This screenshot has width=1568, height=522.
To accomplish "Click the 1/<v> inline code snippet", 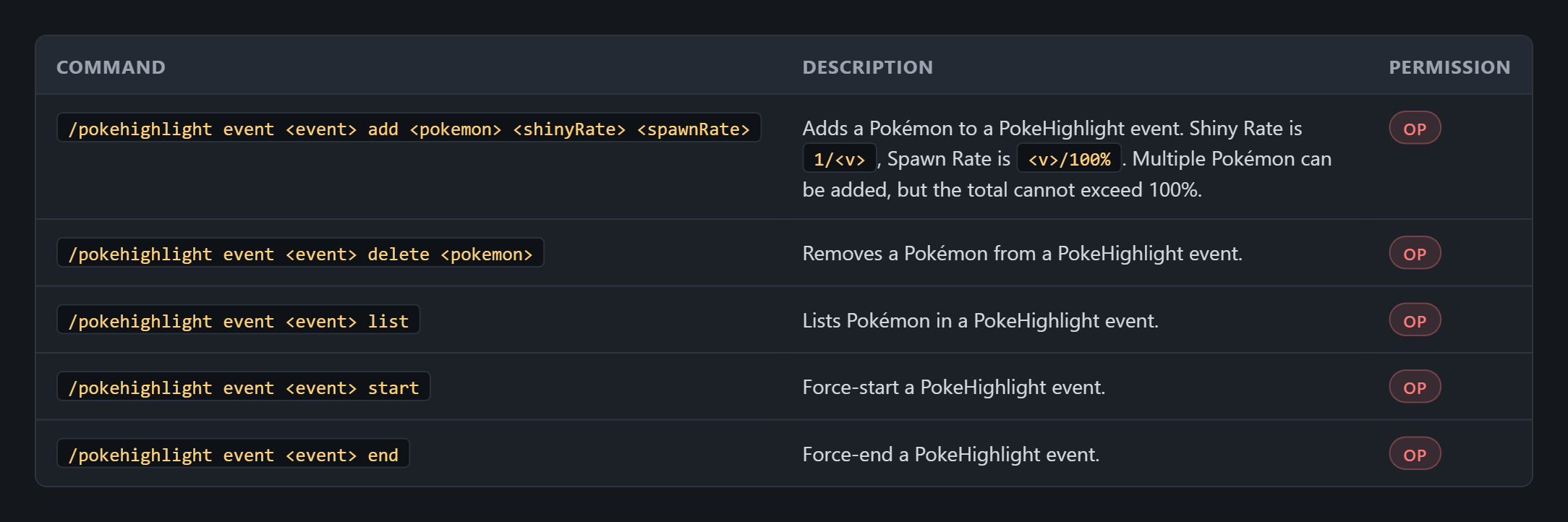I will pyautogui.click(x=839, y=159).
